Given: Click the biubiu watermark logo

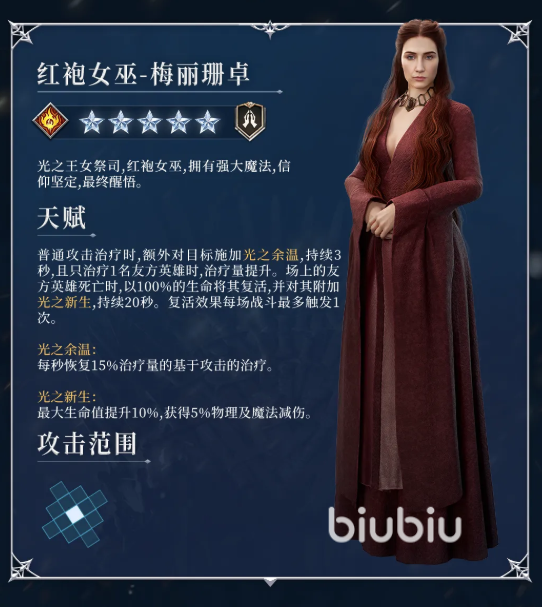Looking at the screenshot, I should [395, 525].
